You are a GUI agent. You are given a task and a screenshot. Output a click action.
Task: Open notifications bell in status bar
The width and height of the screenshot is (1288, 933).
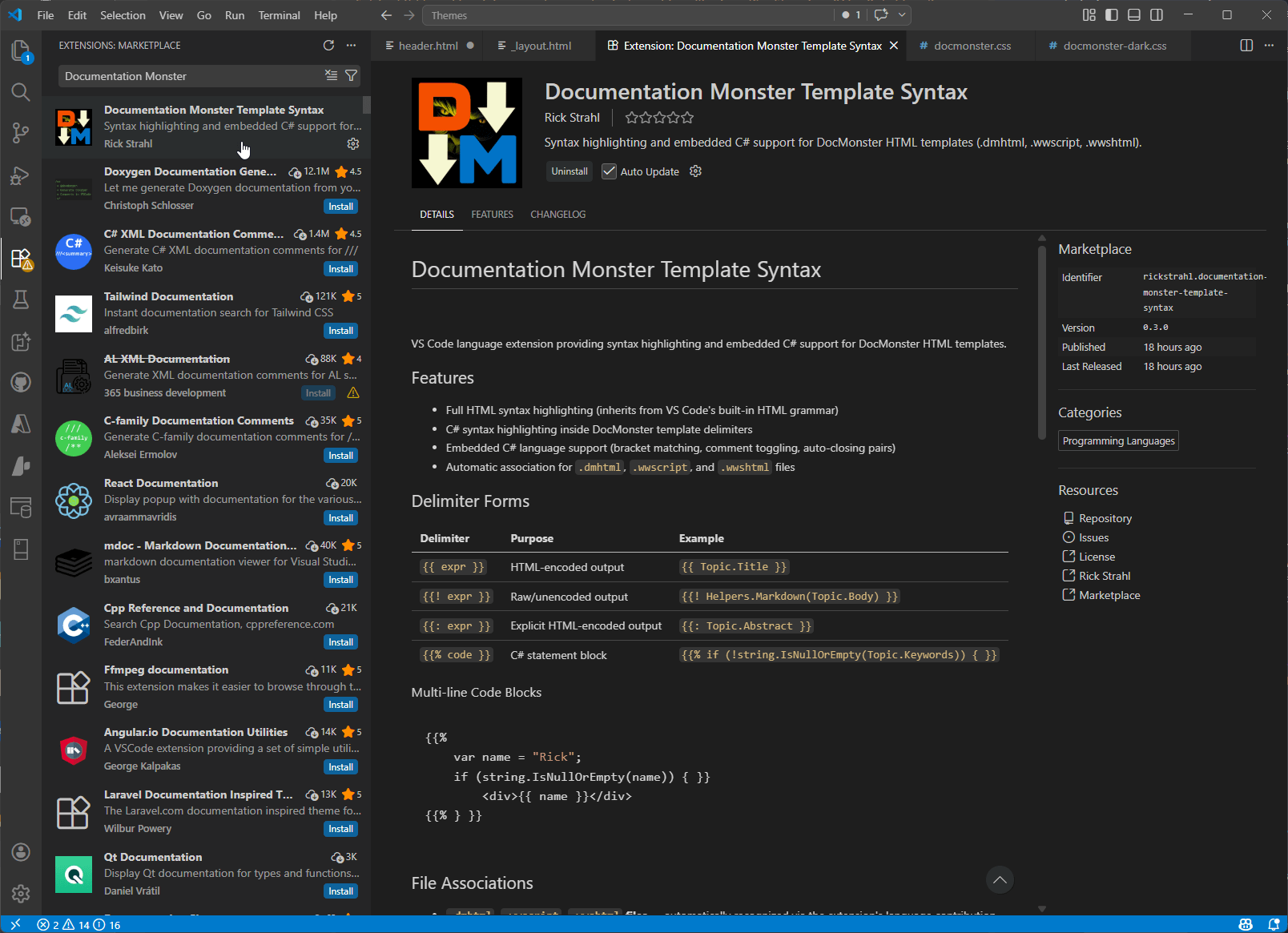click(1274, 925)
